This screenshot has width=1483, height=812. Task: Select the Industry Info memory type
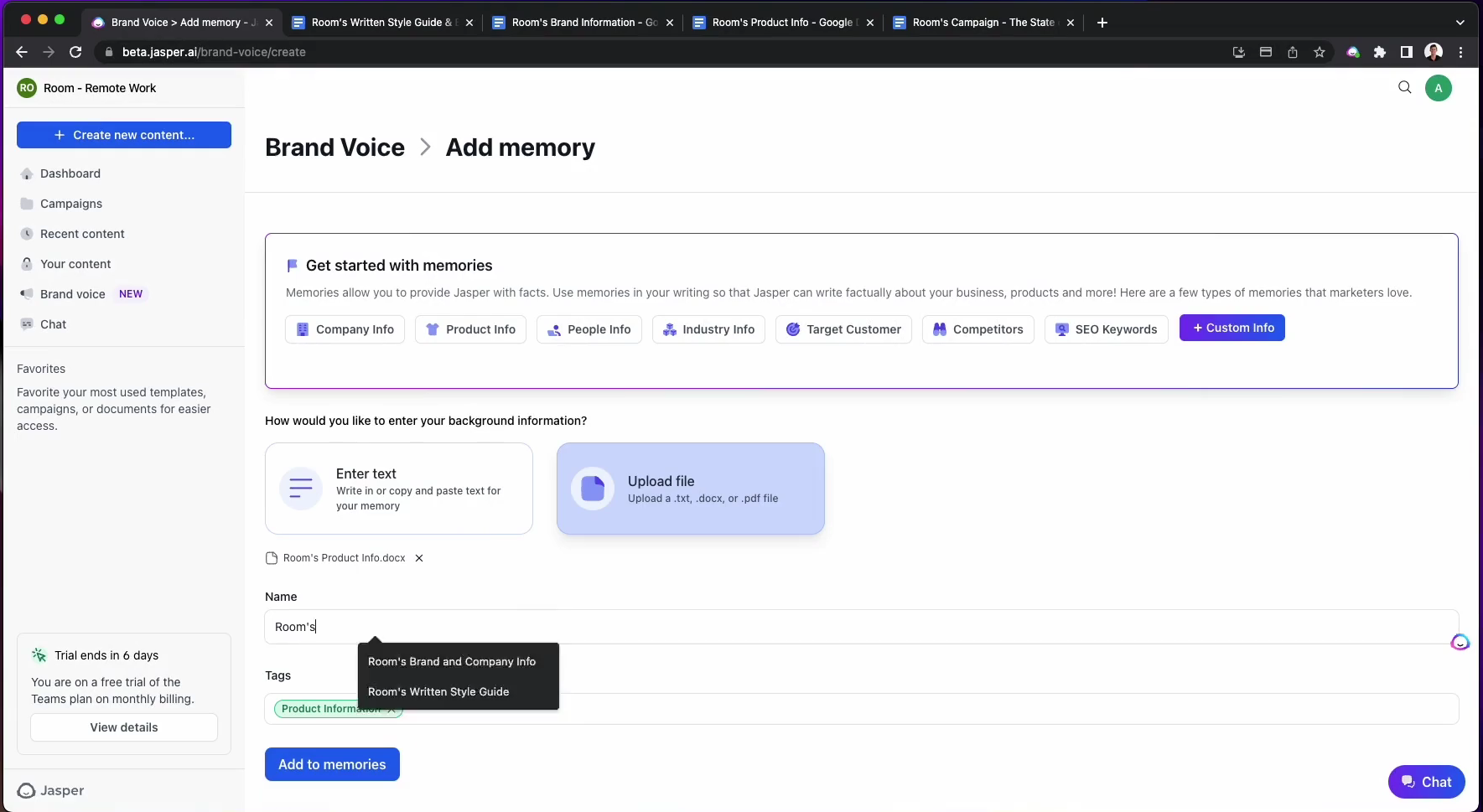pyautogui.click(x=708, y=329)
